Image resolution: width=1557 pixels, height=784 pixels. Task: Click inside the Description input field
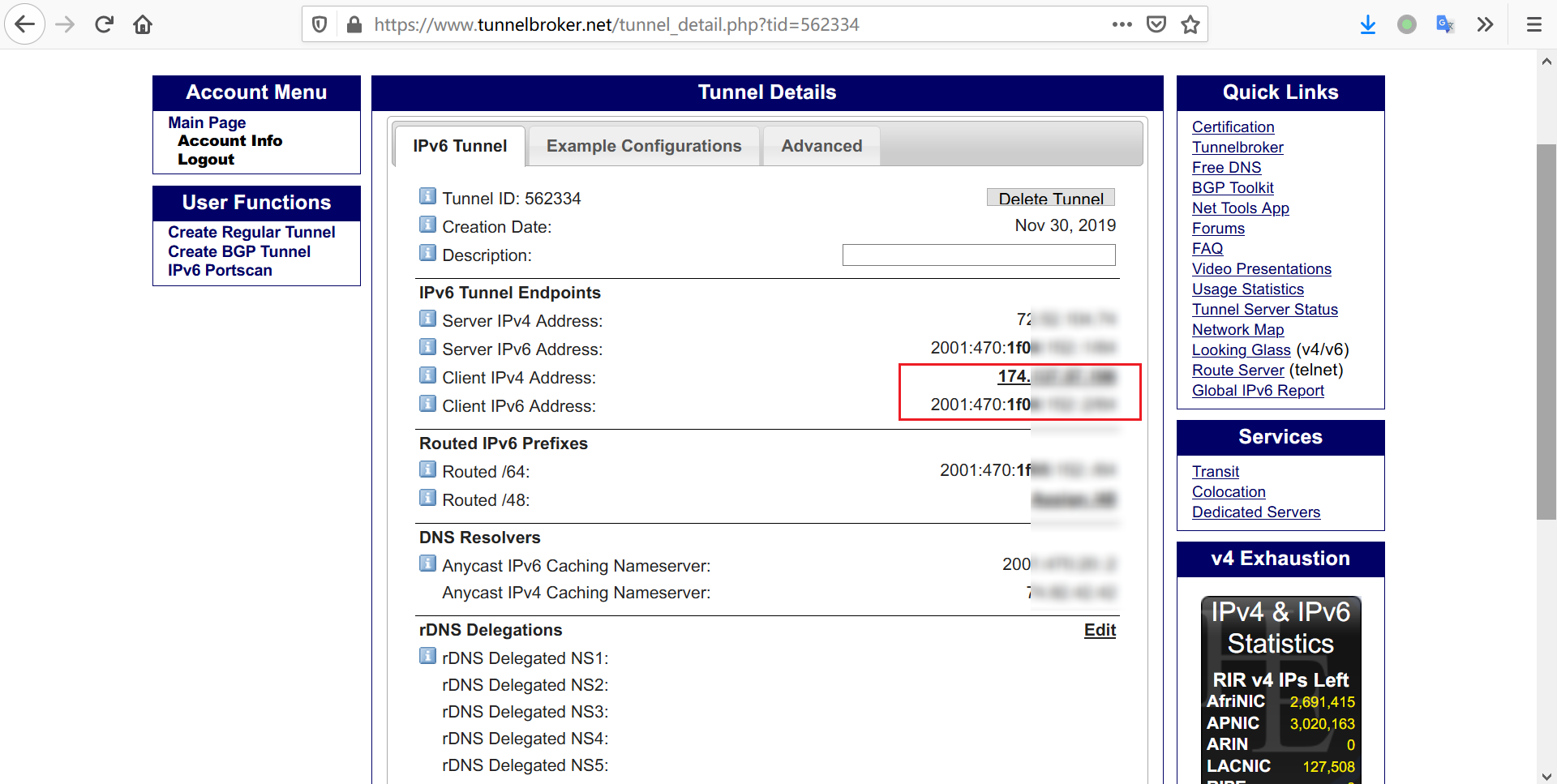coord(979,255)
